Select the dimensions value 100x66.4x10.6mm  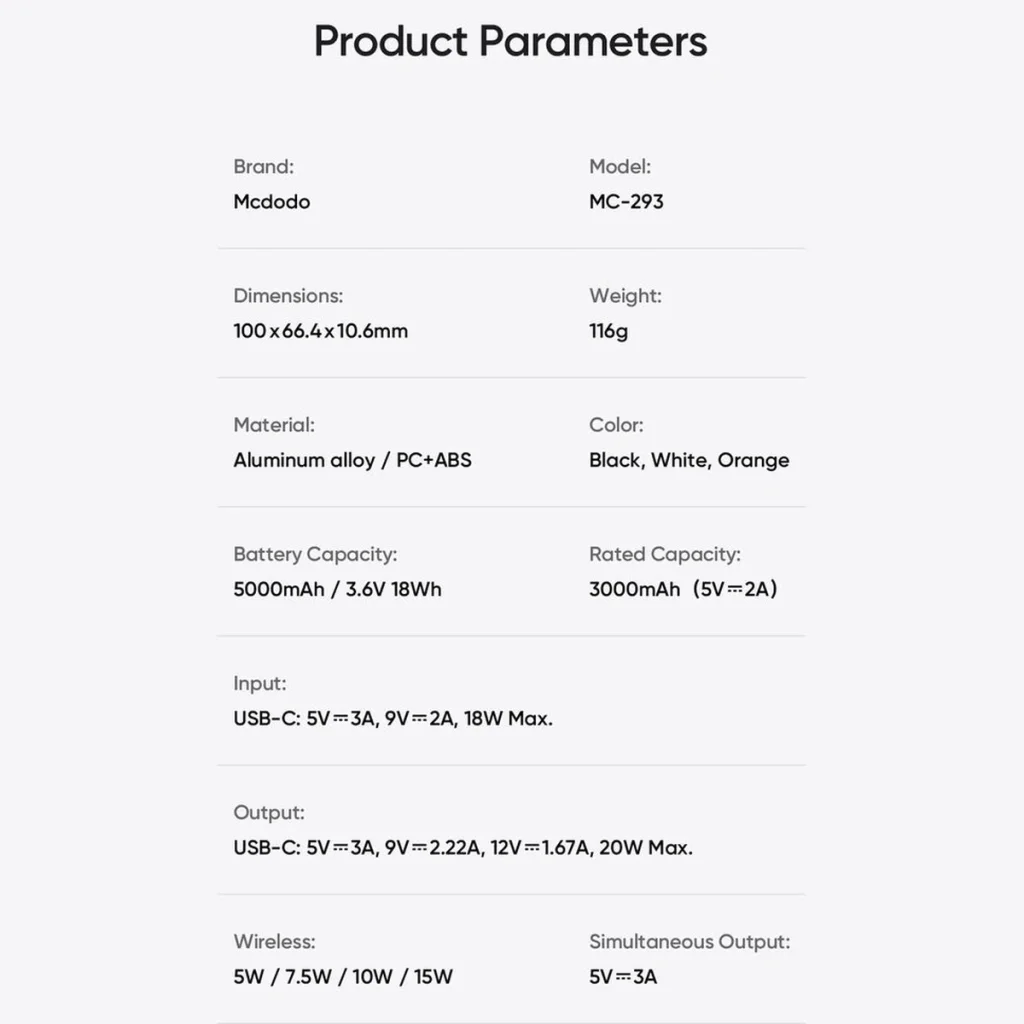321,330
